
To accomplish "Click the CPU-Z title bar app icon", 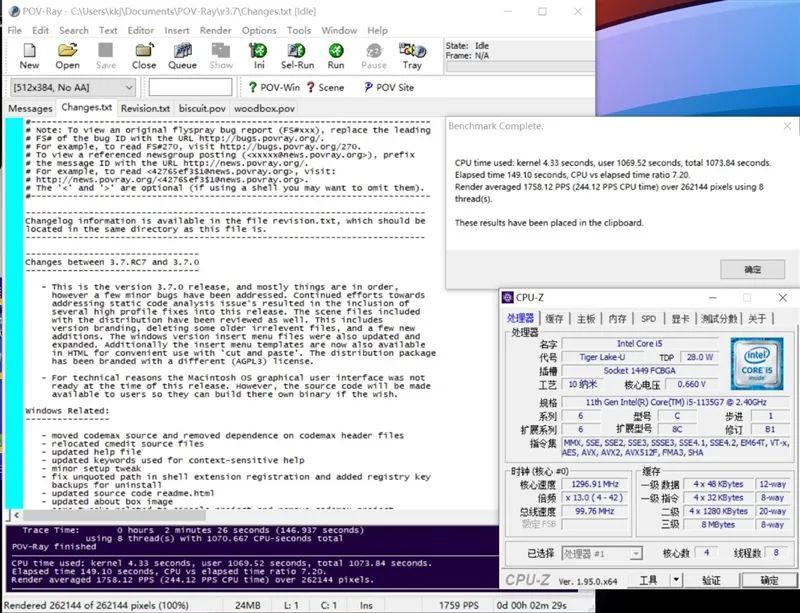I will tap(508, 298).
